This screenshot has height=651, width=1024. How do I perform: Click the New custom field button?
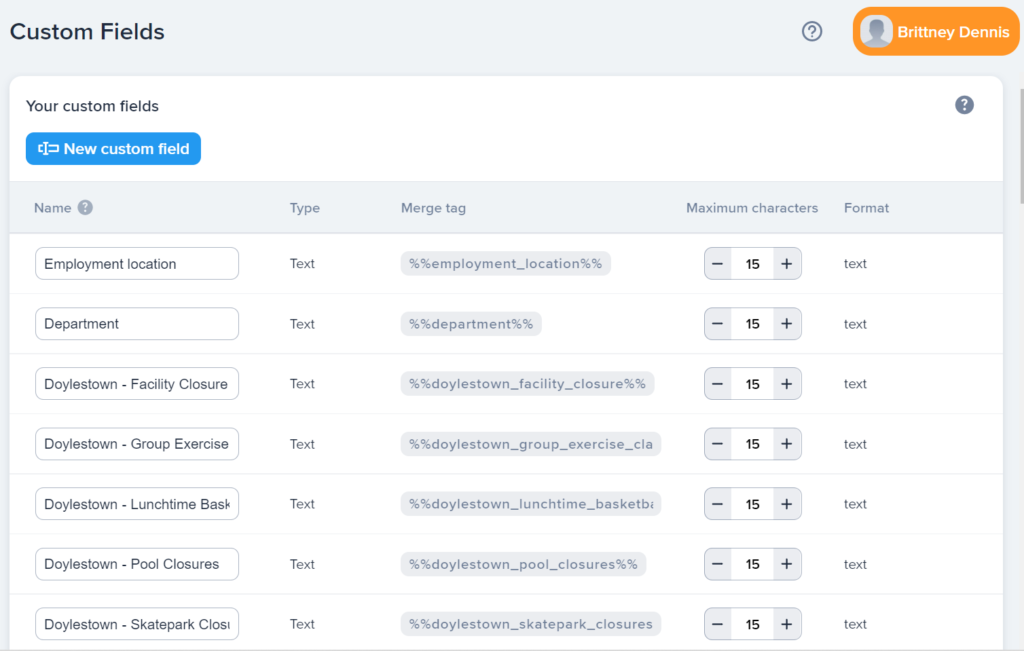tap(113, 149)
